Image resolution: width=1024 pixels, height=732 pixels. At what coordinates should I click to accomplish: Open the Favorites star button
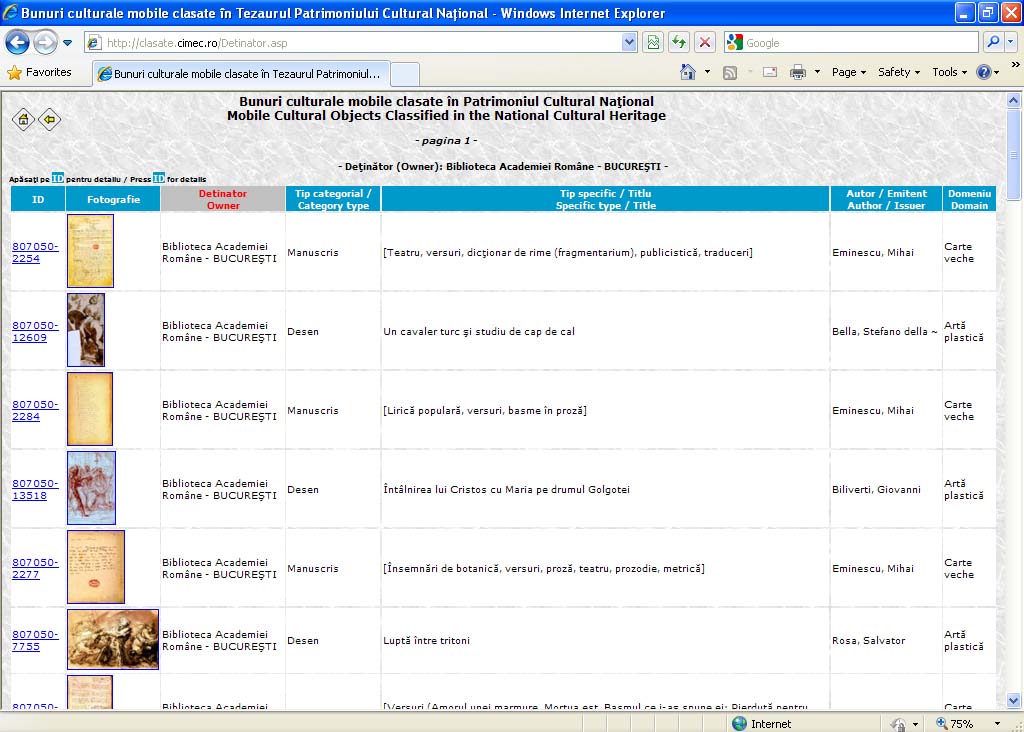coord(39,72)
